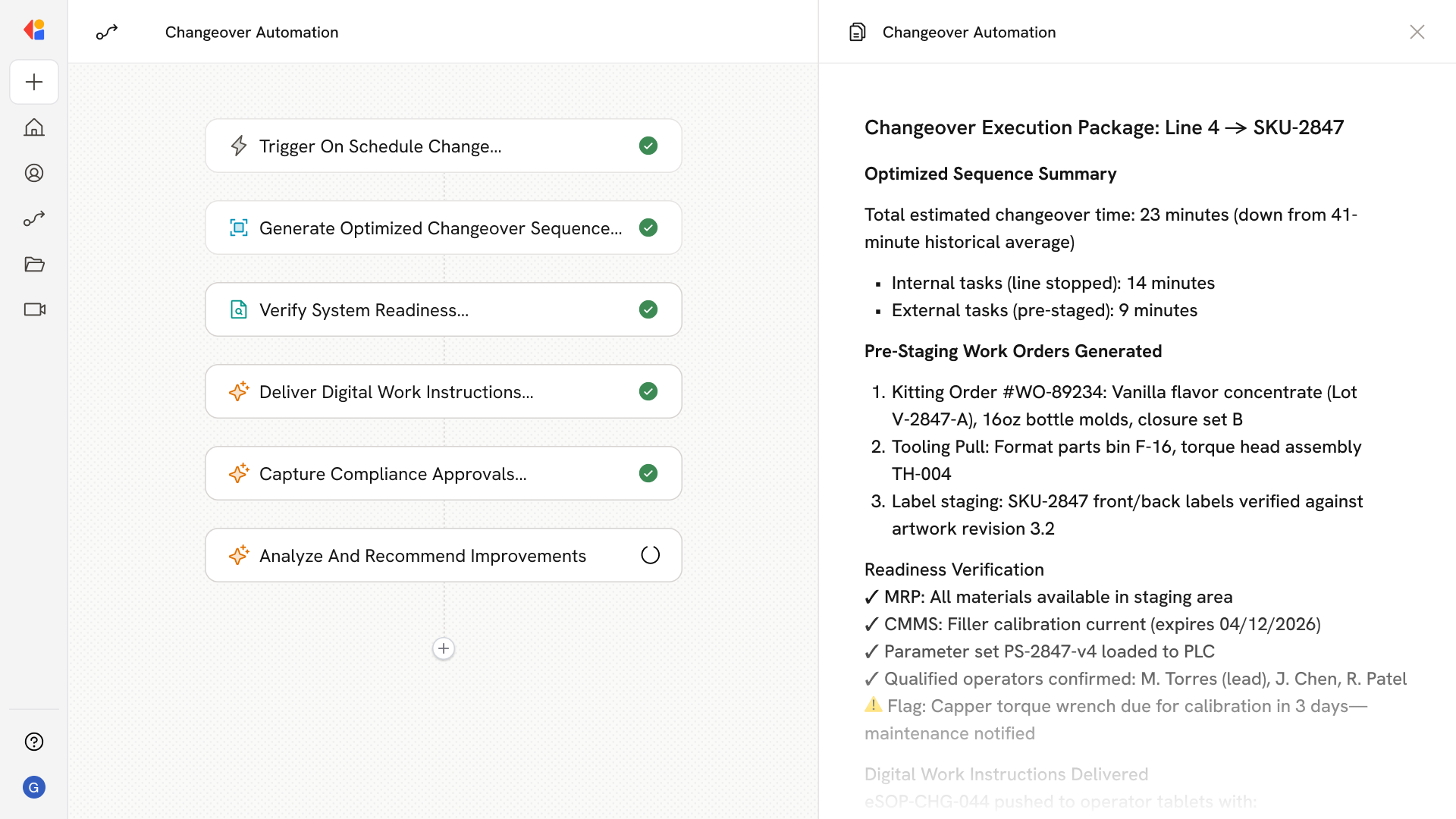Image resolution: width=1456 pixels, height=819 pixels.
Task: Click the workflow icon in the header
Action: [x=107, y=32]
